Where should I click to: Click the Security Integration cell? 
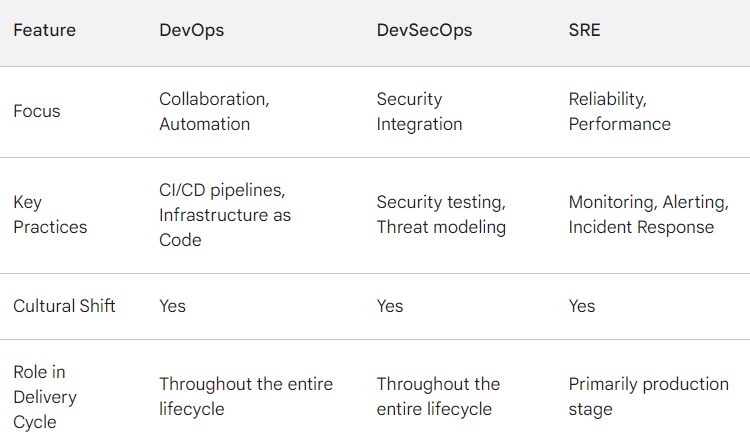419,111
